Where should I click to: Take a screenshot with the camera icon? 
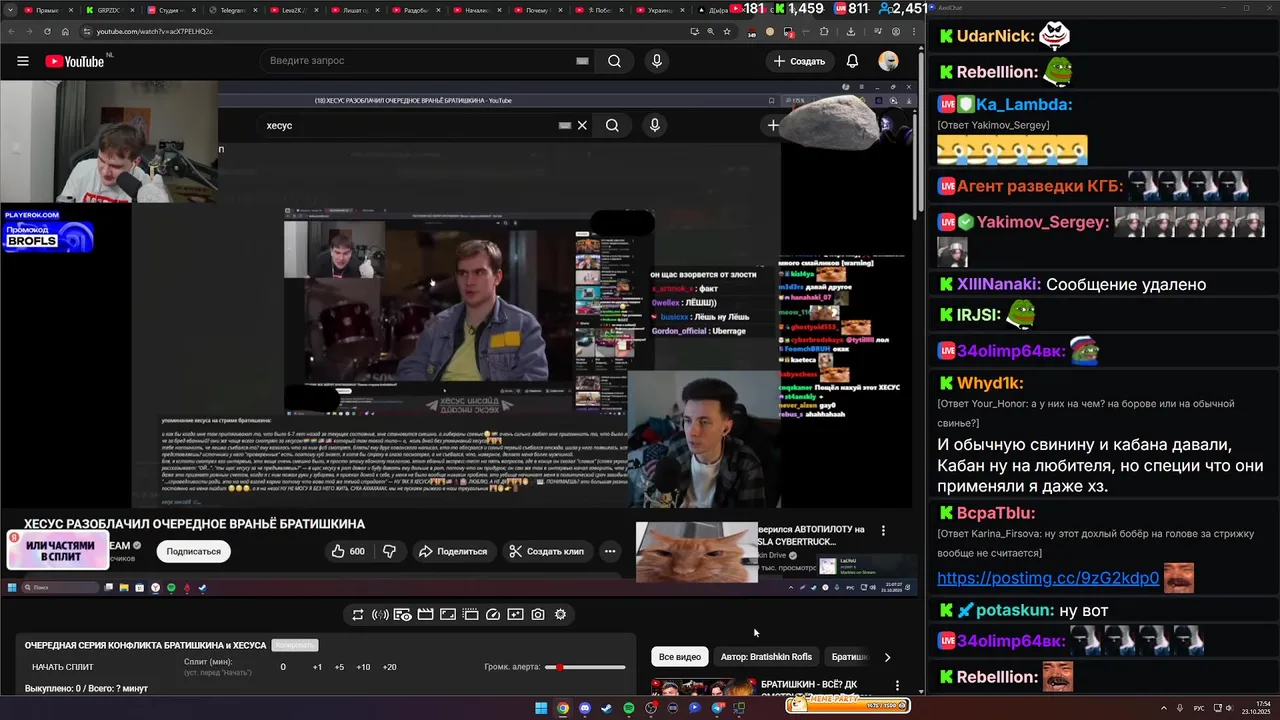tap(538, 614)
